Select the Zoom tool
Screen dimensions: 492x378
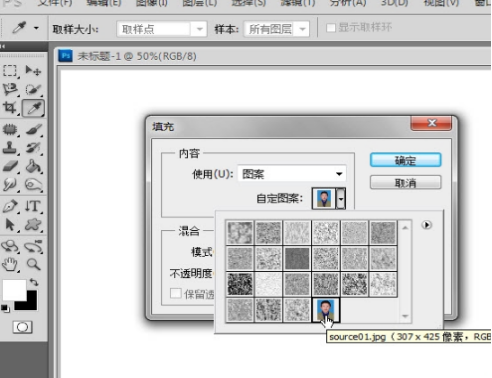34,265
